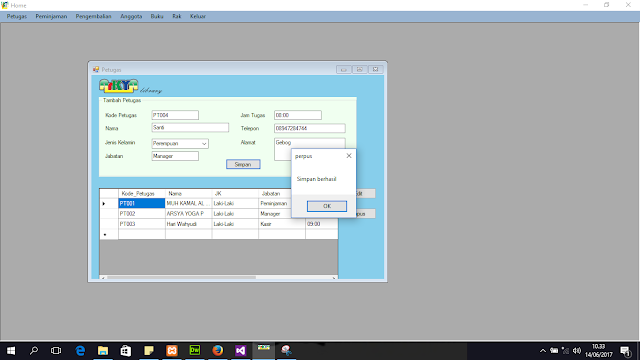Screen dimensions: 640x360
Task: Open Windows Store from the taskbar
Action: (126, 351)
